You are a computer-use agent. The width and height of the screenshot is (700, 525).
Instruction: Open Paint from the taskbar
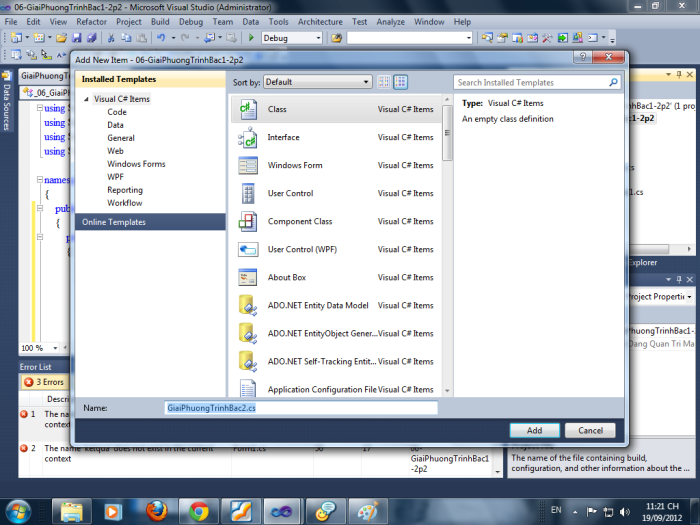pos(368,511)
